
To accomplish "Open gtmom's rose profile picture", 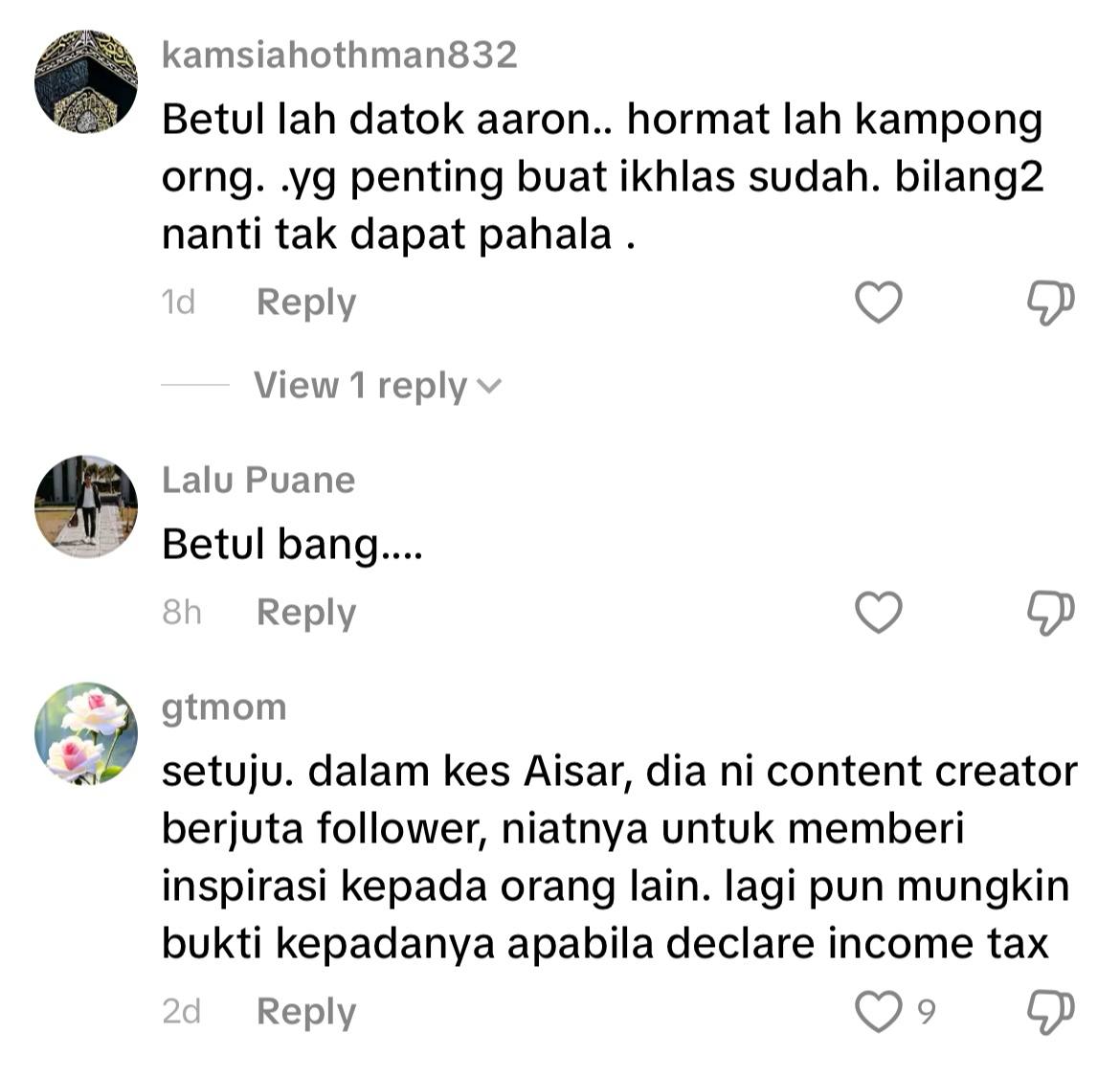I will pyautogui.click(x=86, y=733).
